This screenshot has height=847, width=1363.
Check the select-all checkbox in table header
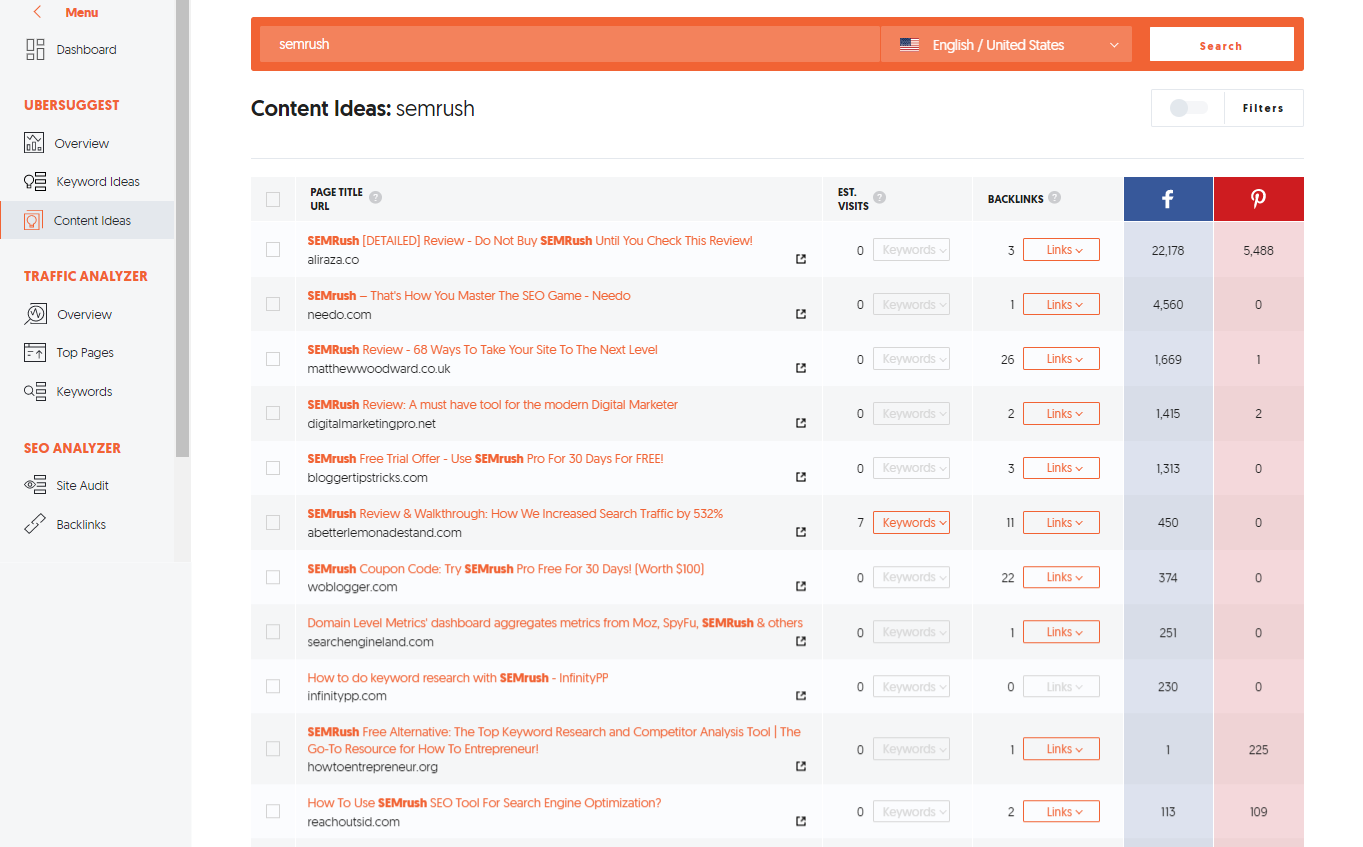(x=273, y=199)
